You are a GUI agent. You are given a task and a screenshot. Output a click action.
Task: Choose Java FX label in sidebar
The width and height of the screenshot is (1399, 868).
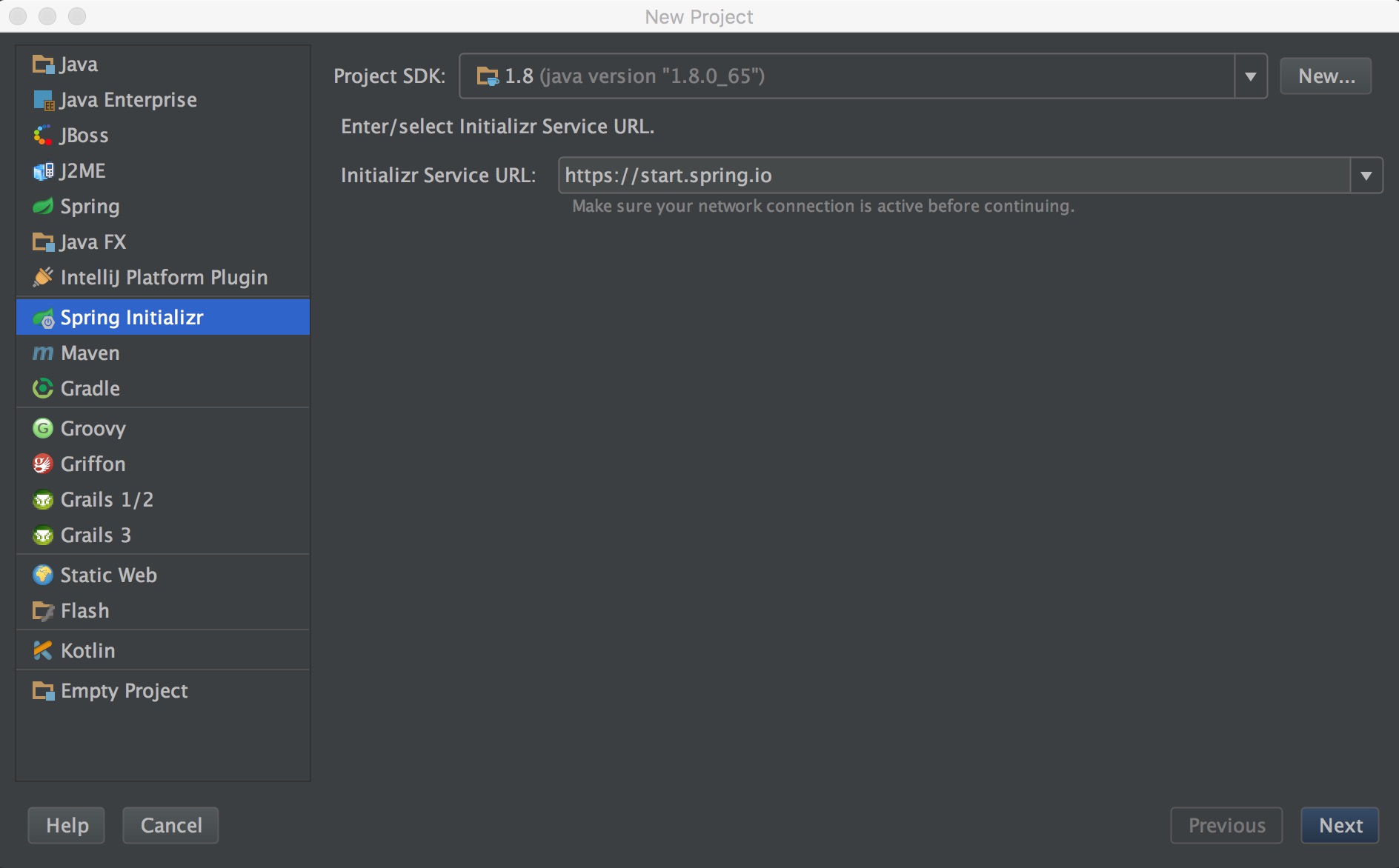tap(93, 242)
